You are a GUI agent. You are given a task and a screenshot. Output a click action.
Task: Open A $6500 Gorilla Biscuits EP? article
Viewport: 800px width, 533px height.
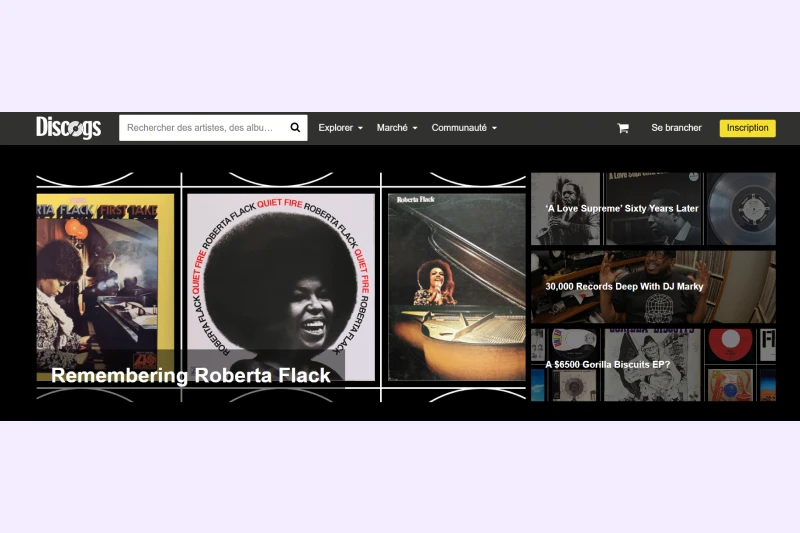coord(653,365)
